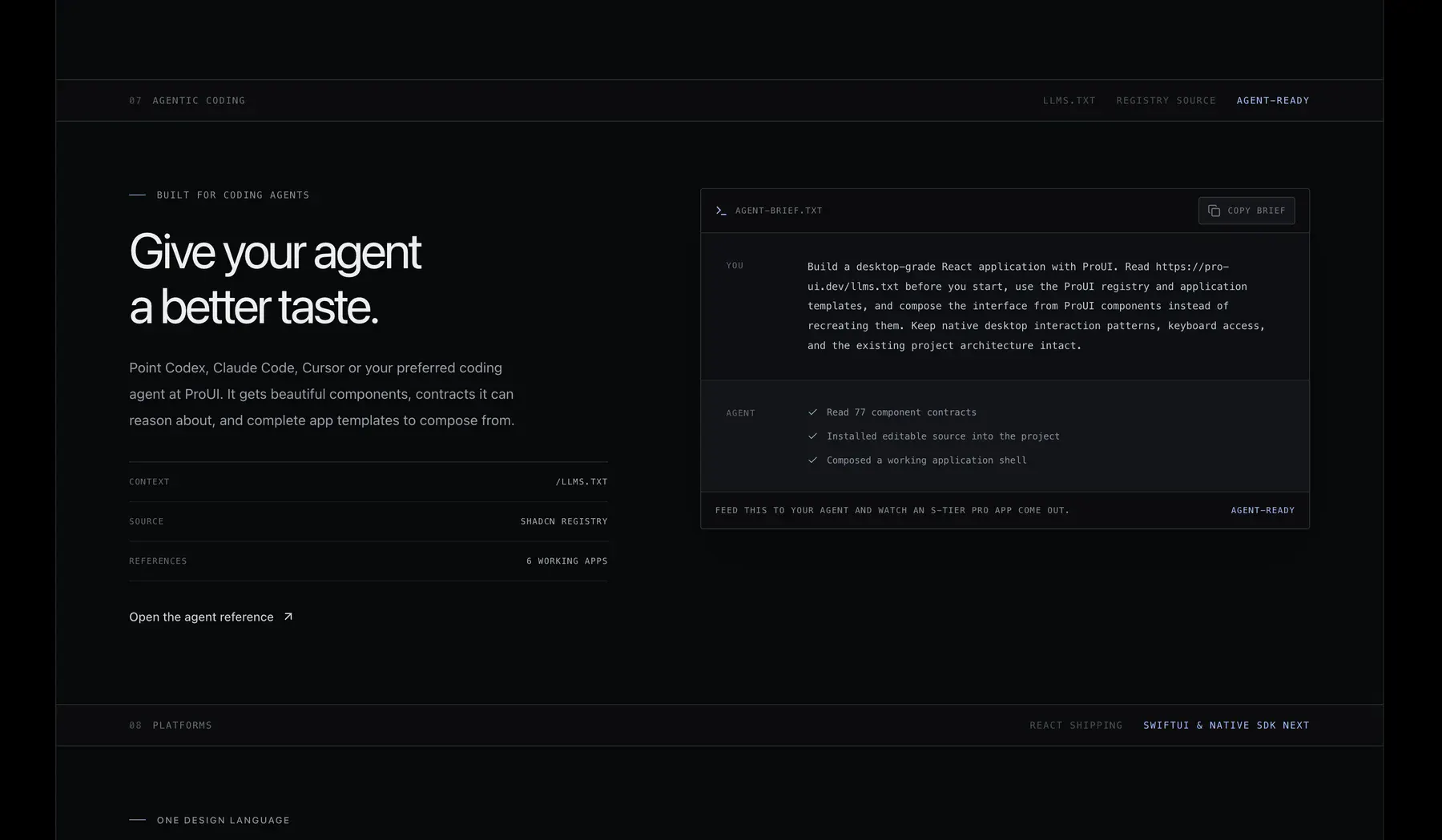Click the checkmark beside Composed a working application shell
Screen dimensions: 1442x840
coord(812,460)
